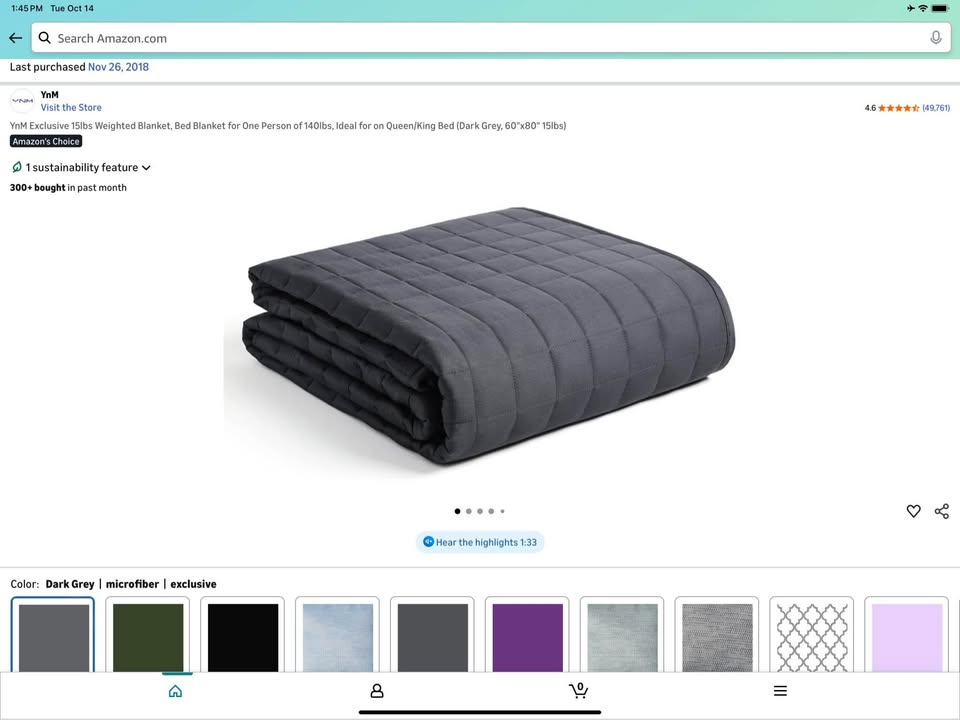Click the Visit the Store link
The image size is (960, 720).
pos(71,108)
